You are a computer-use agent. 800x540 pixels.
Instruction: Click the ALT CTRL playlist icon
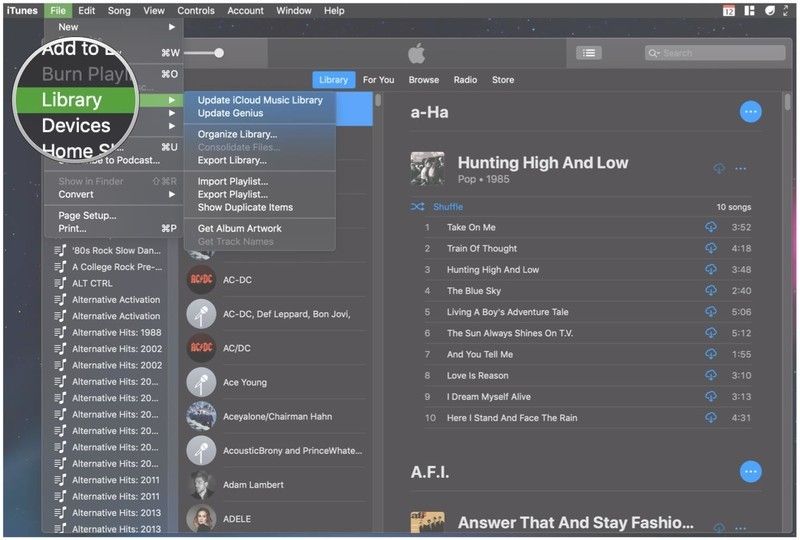[x=60, y=283]
